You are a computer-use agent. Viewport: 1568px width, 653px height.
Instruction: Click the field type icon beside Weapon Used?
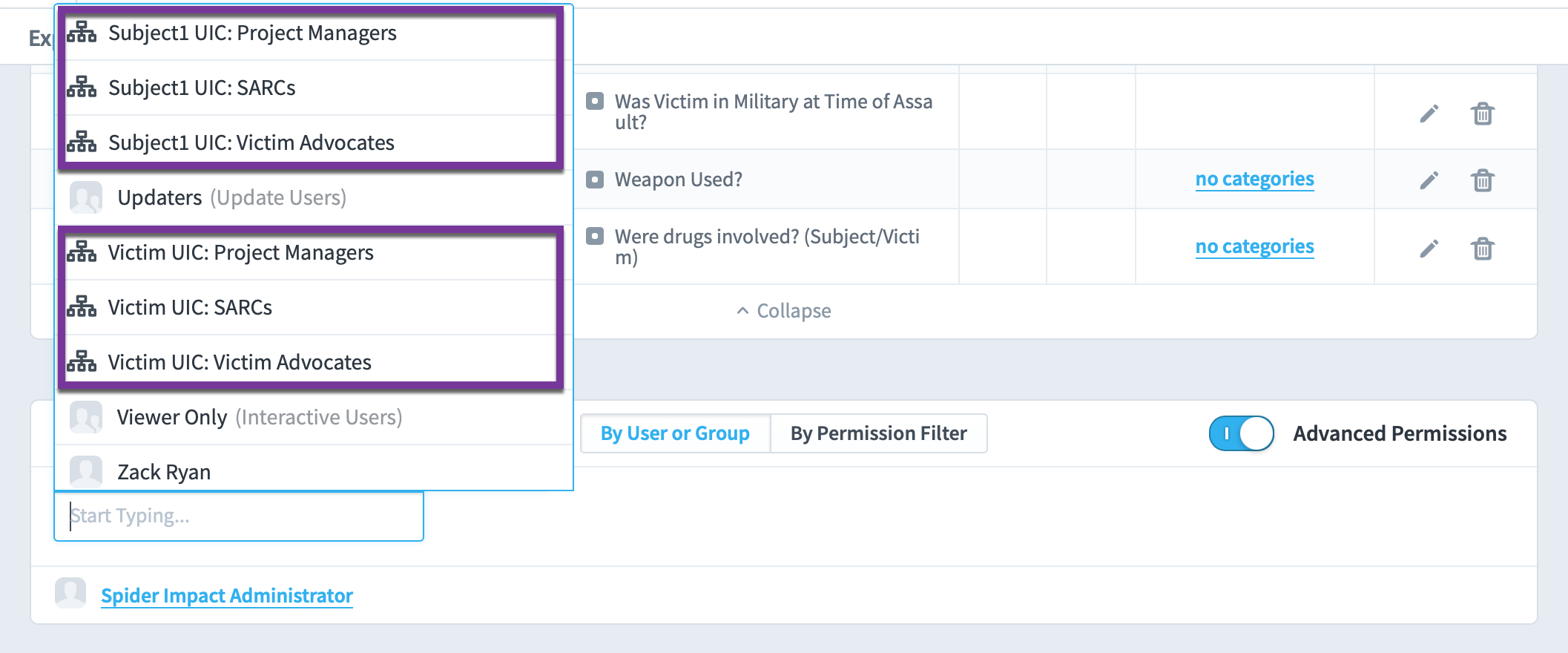pyautogui.click(x=595, y=180)
